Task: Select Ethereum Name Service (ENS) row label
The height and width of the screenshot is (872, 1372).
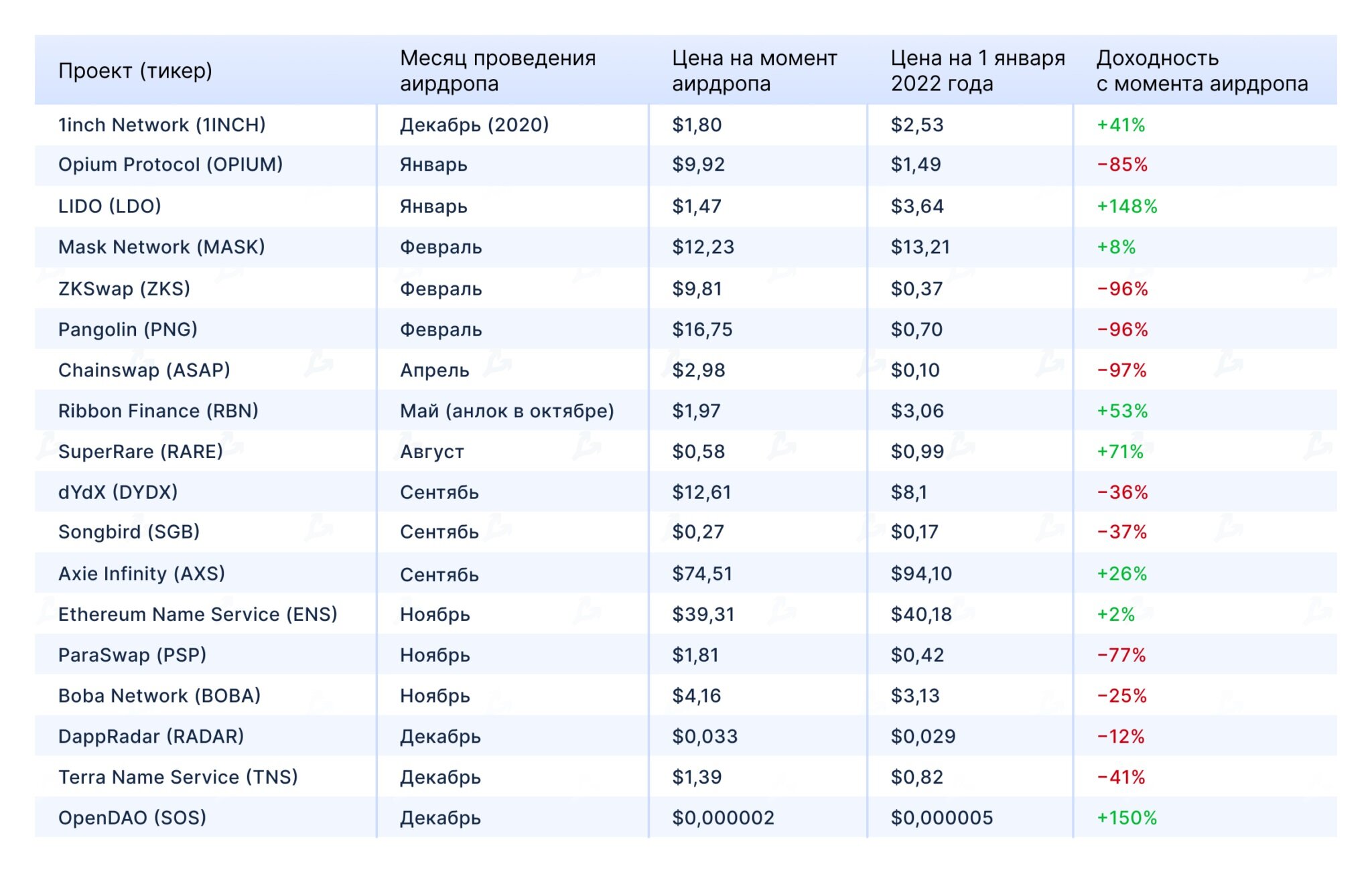Action: 198,615
